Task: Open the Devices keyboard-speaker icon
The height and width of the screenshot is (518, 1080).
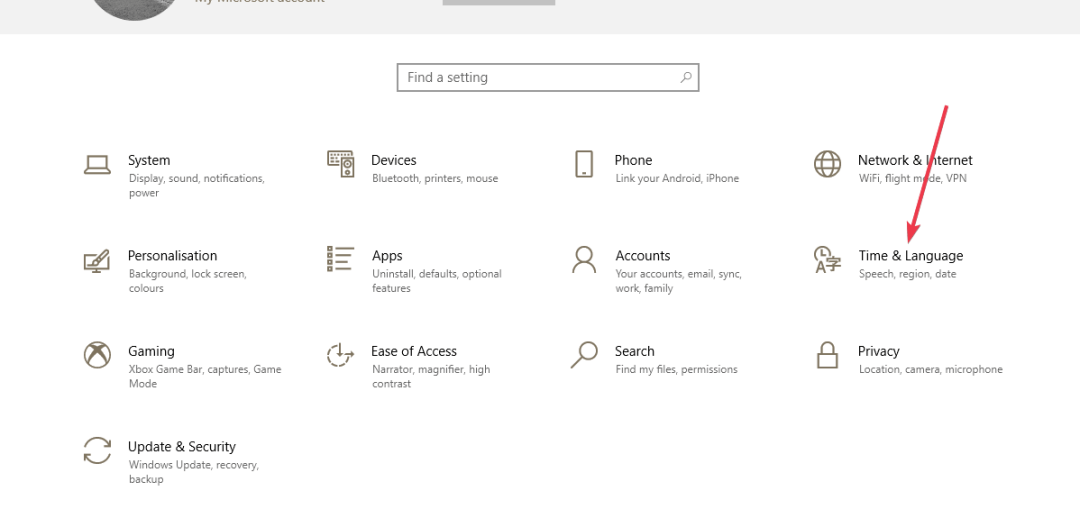Action: click(x=341, y=164)
